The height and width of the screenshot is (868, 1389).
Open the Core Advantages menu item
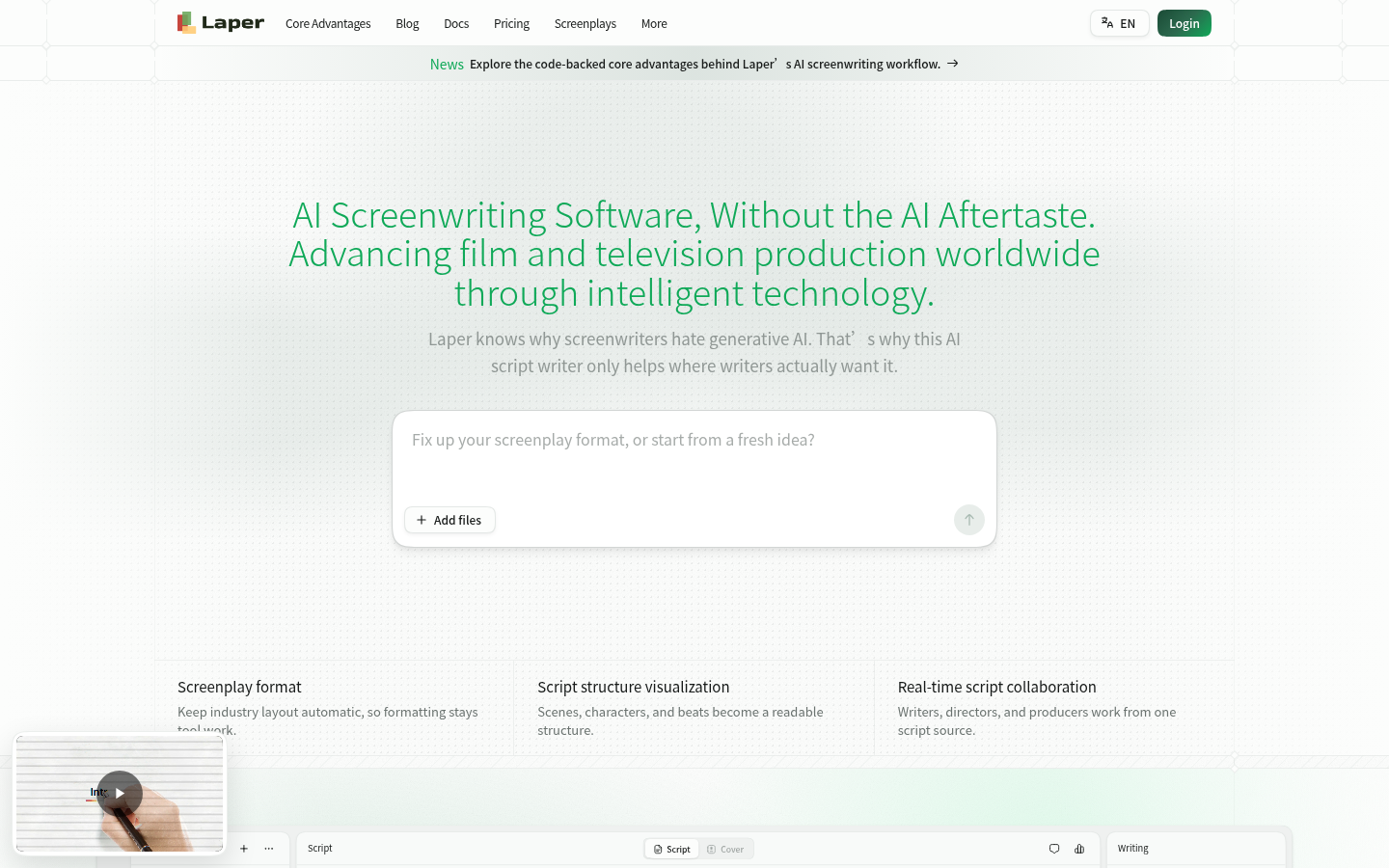[328, 24]
